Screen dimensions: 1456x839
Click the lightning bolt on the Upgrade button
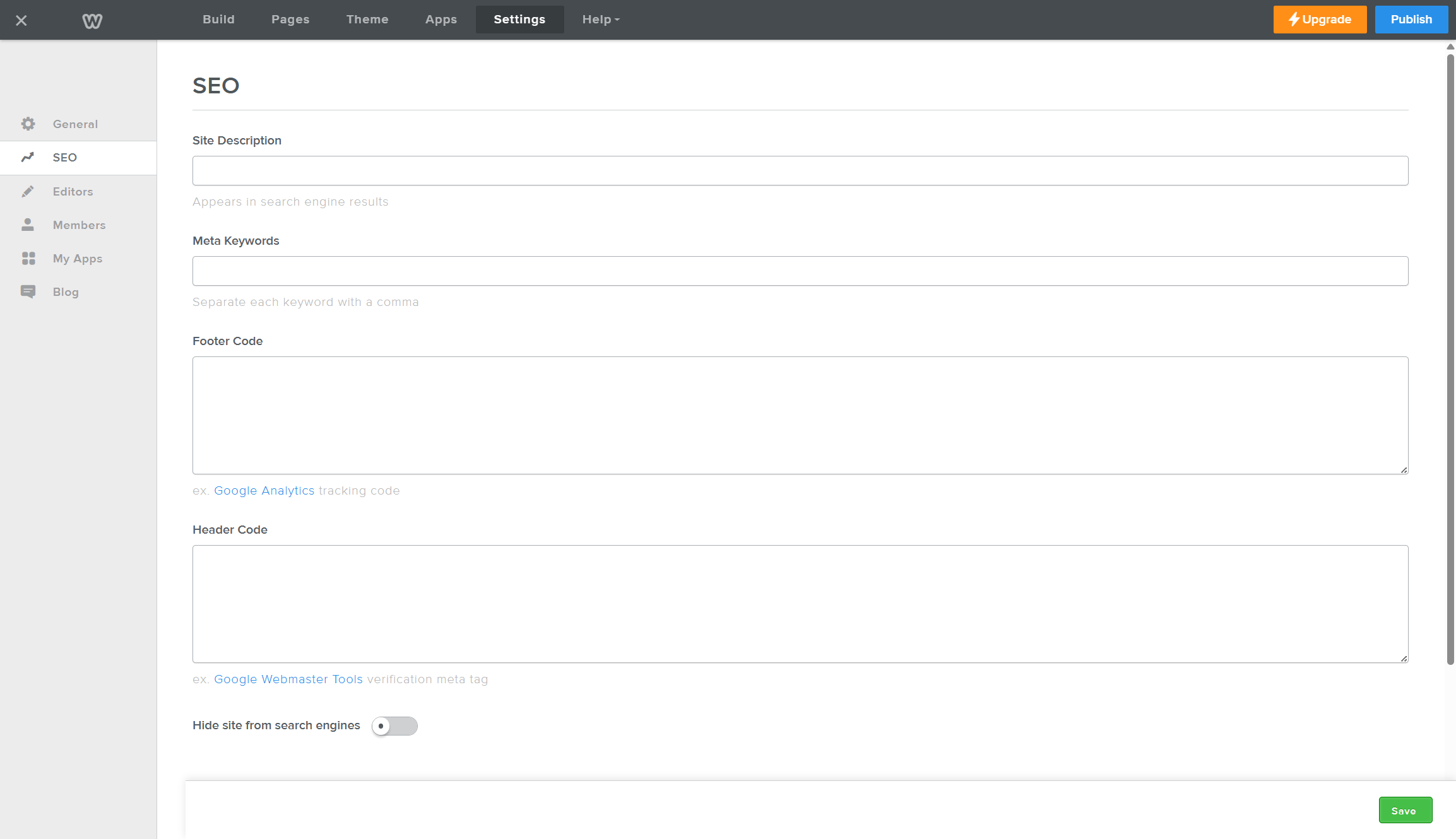point(1293,20)
